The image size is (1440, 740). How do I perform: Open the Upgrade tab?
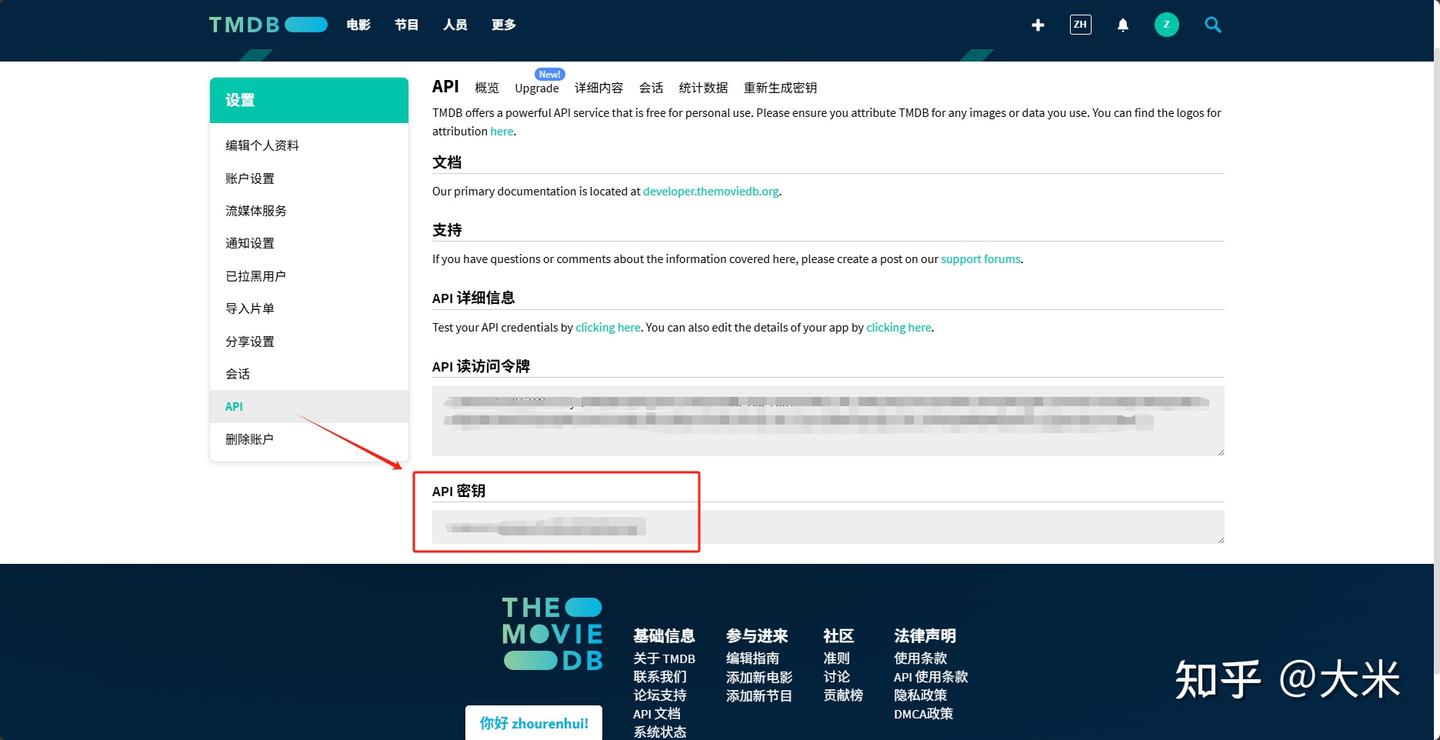click(x=537, y=88)
